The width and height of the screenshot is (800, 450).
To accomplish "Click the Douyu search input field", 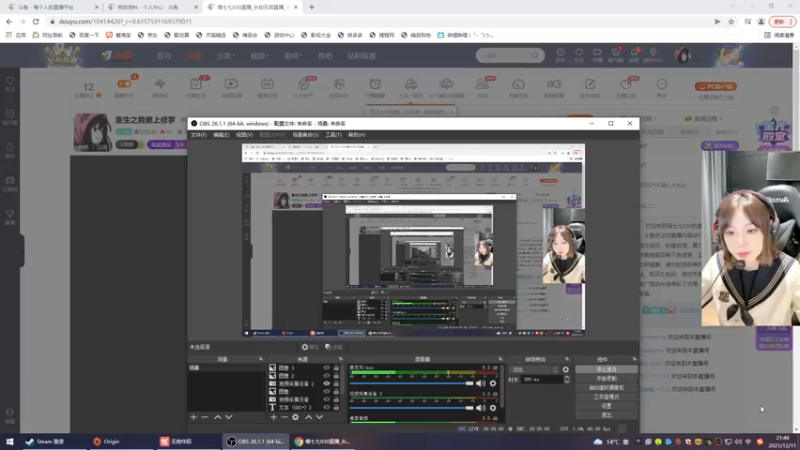I will click(x=504, y=56).
